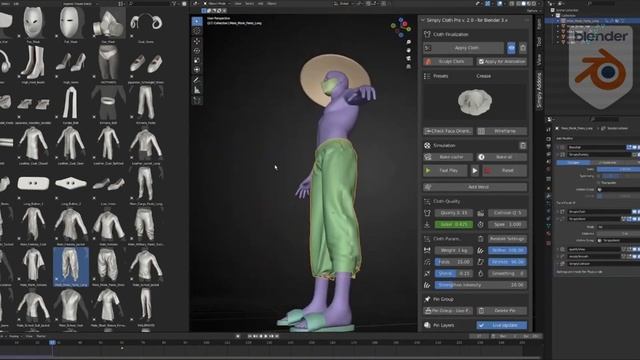Click the Weight 1 kg field
This screenshot has width=640, height=360.
[x=453, y=250]
